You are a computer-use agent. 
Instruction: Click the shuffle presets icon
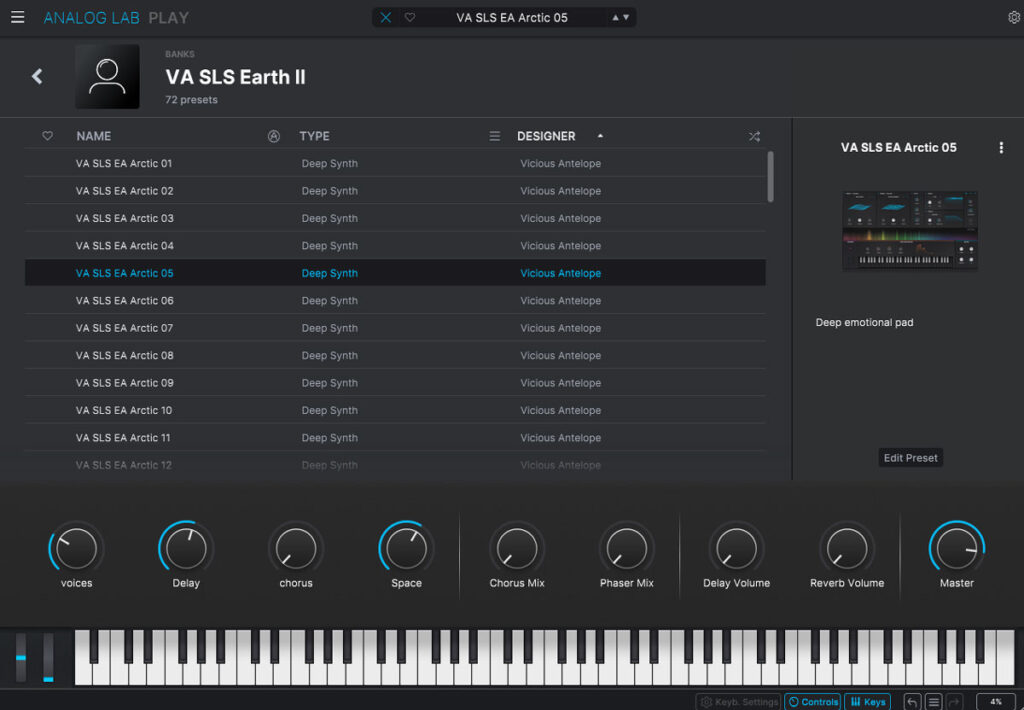coord(754,136)
